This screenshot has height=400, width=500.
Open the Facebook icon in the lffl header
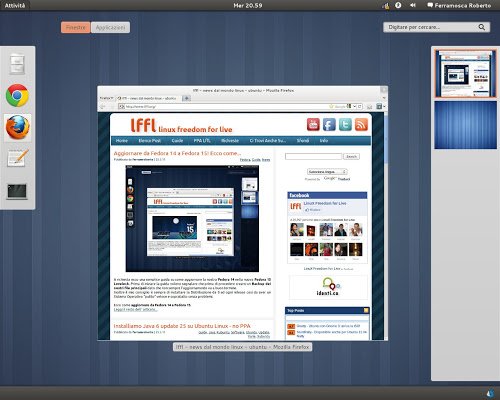pyautogui.click(x=329, y=125)
